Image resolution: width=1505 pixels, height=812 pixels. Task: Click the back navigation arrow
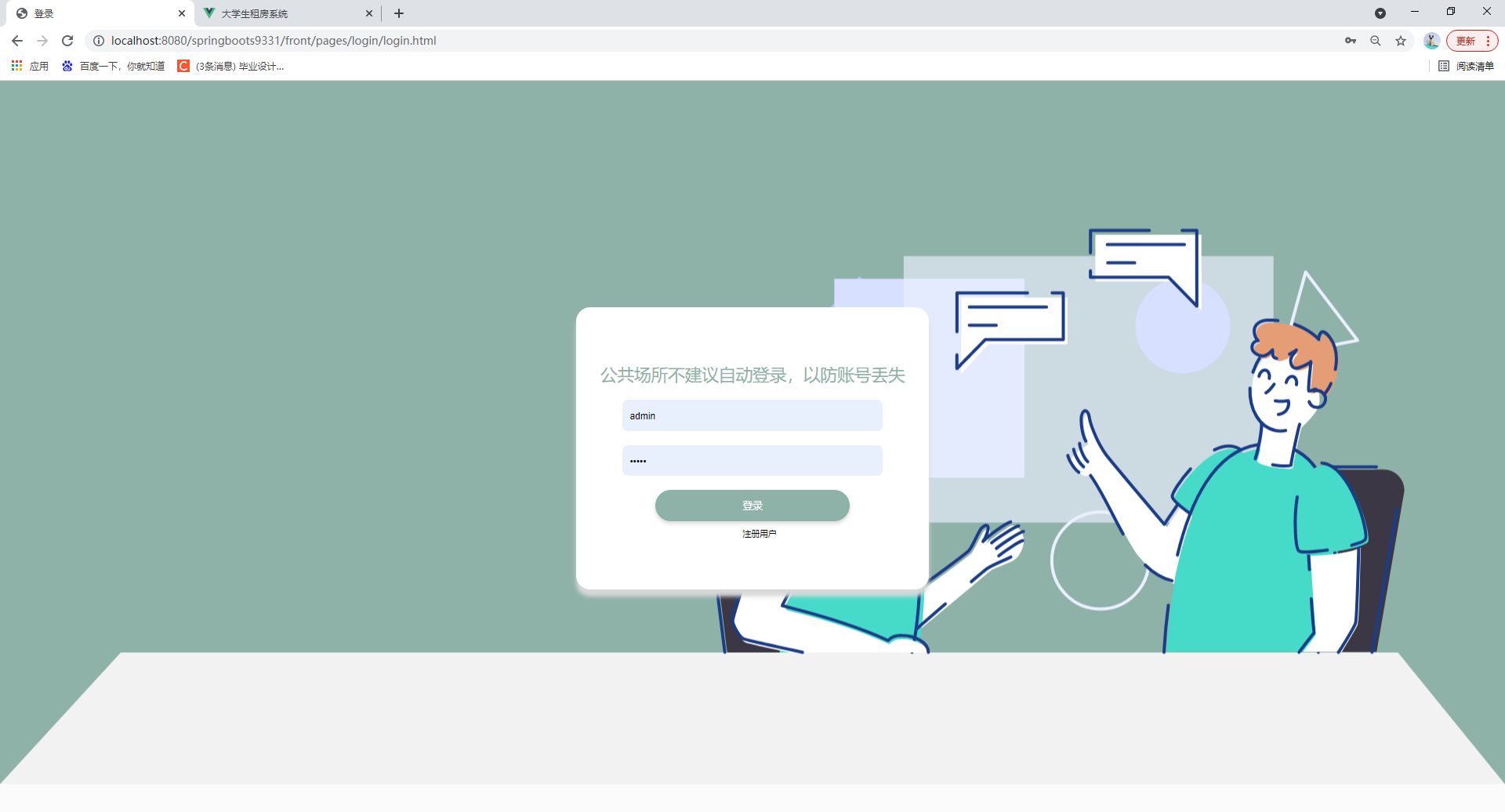(16, 41)
